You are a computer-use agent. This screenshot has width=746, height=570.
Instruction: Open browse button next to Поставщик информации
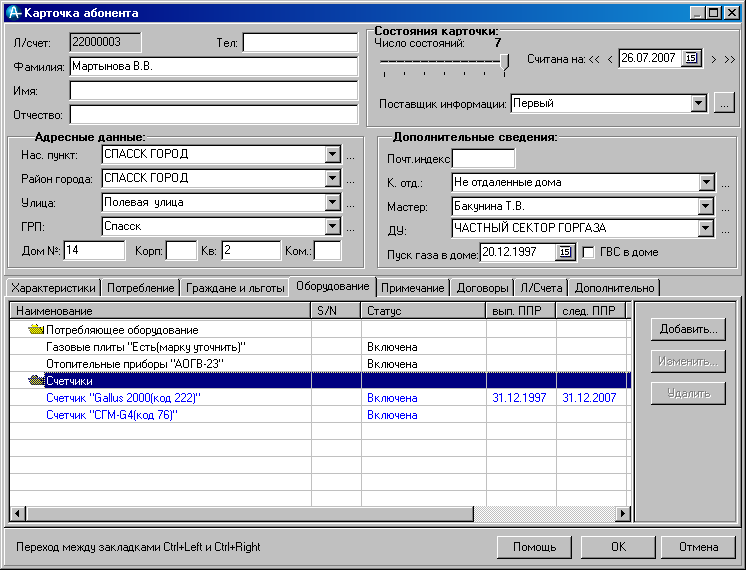pyautogui.click(x=725, y=103)
